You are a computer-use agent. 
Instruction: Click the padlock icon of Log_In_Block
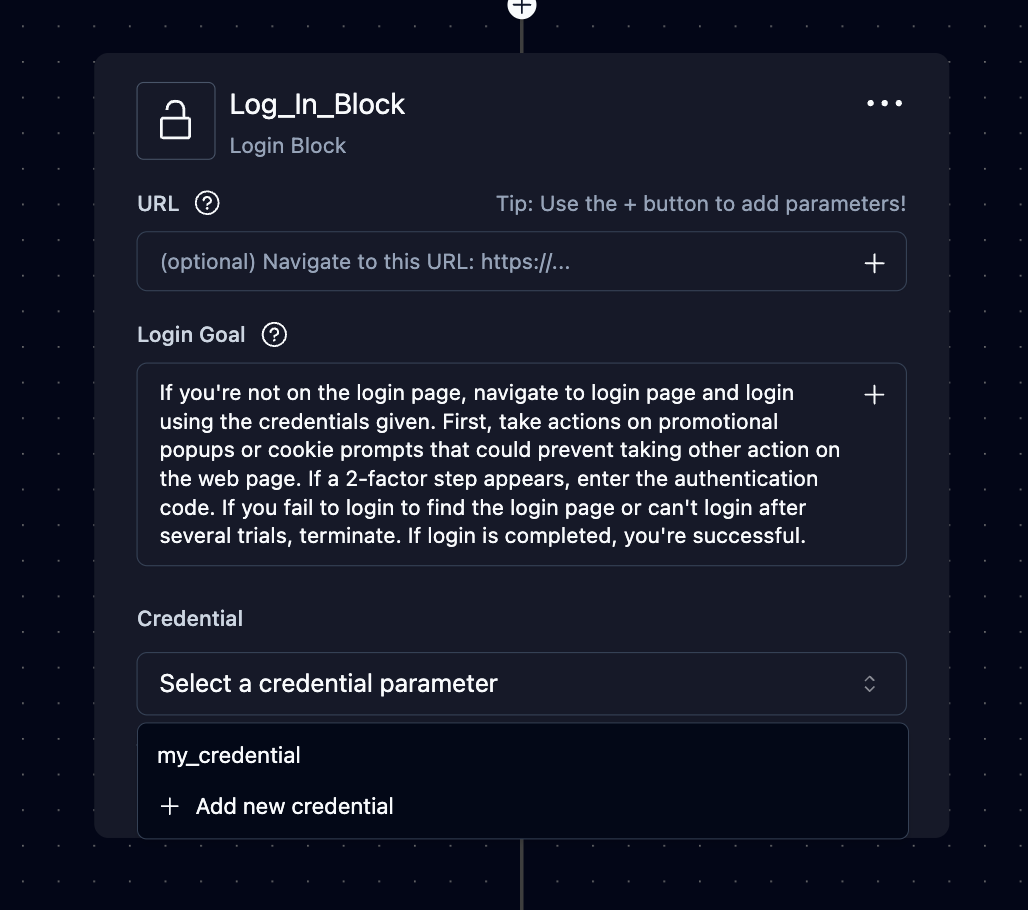click(x=176, y=121)
